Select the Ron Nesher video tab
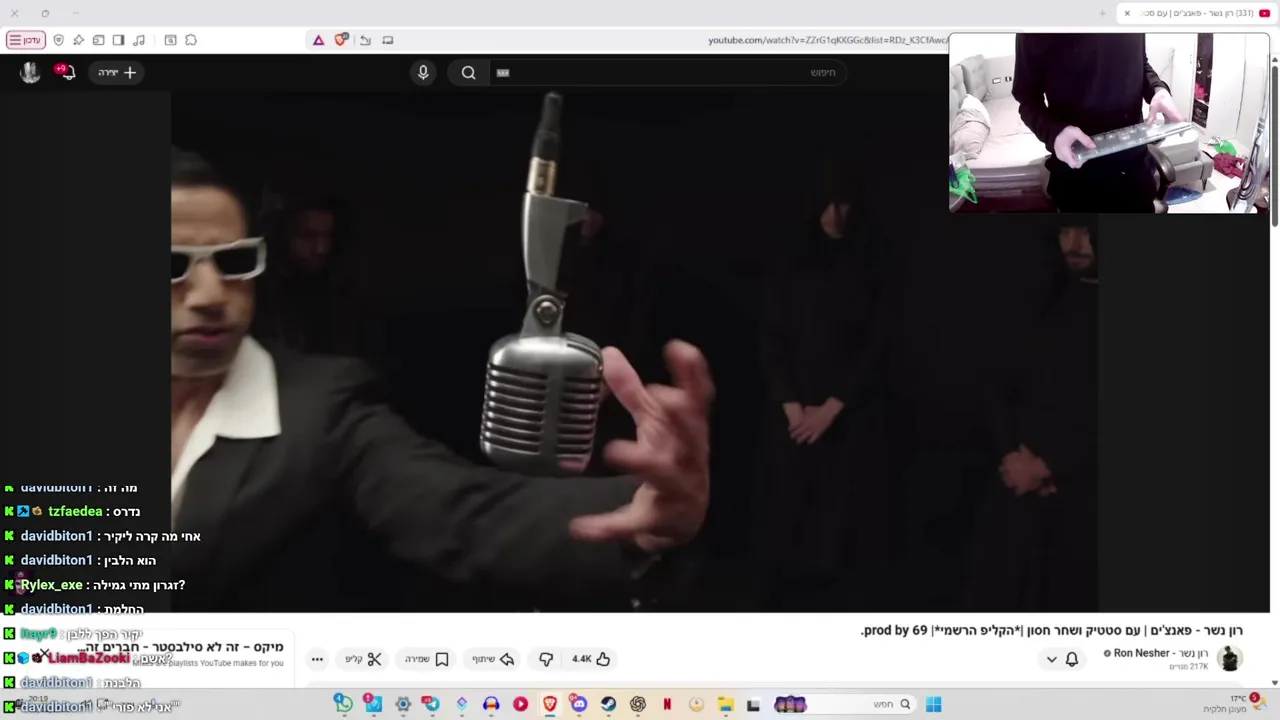 point(1198,13)
